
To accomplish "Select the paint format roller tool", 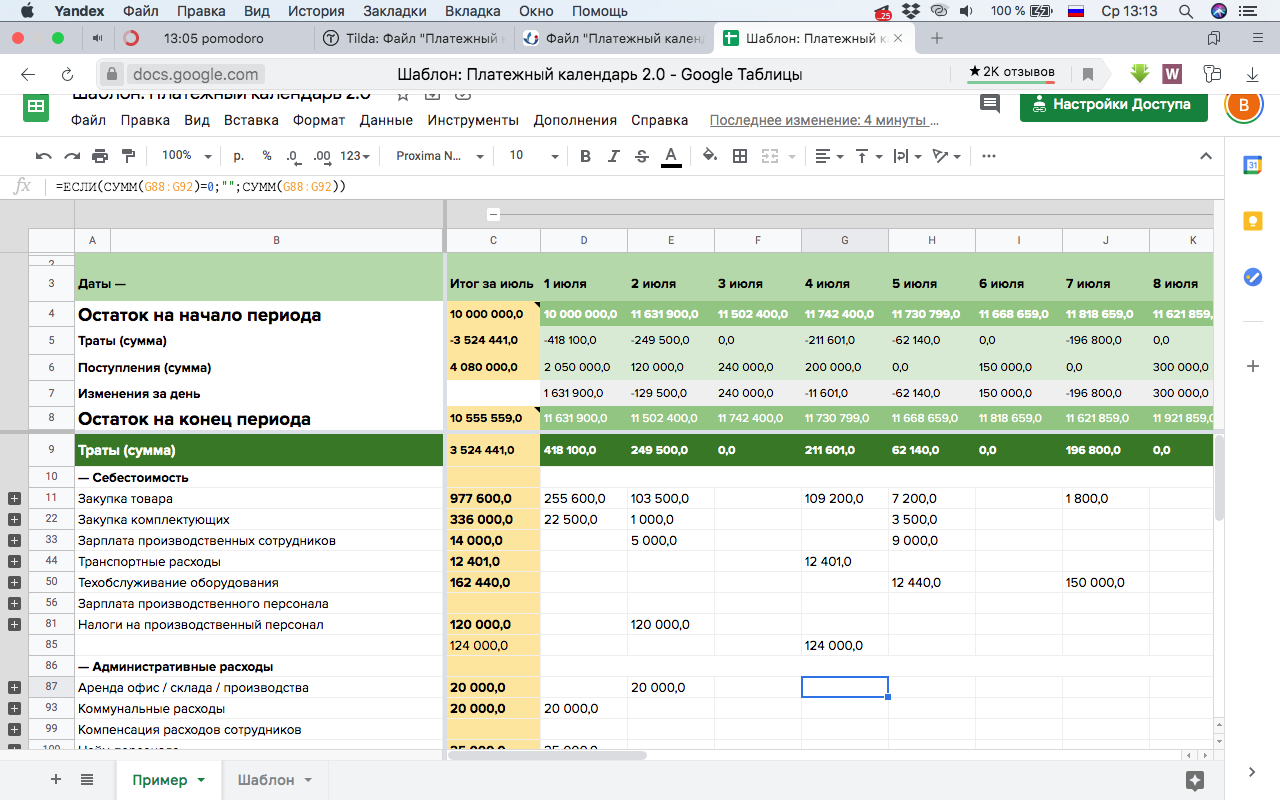I will [128, 156].
